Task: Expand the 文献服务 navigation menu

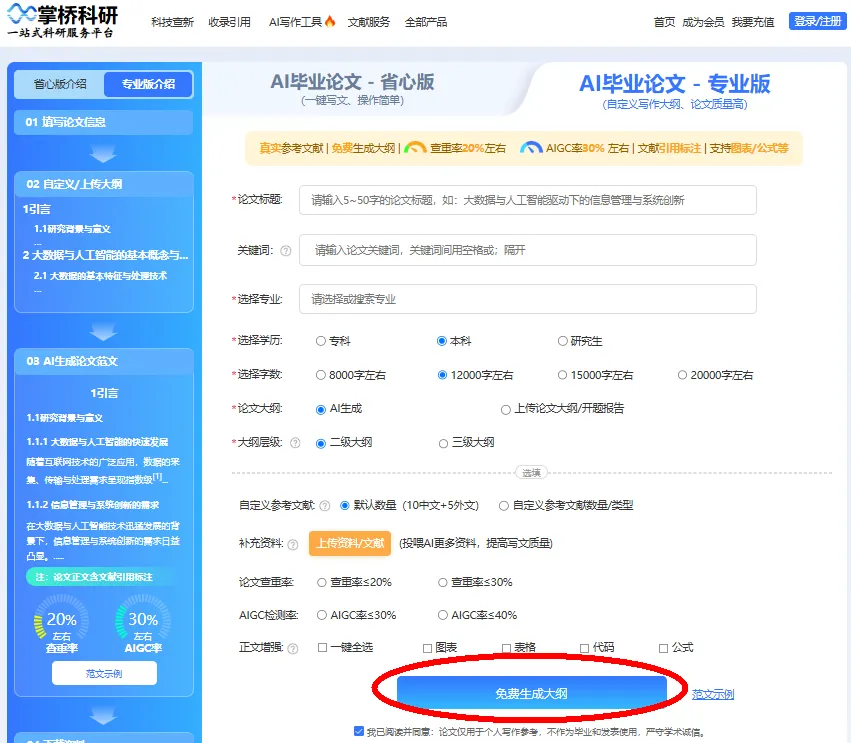Action: tap(369, 22)
